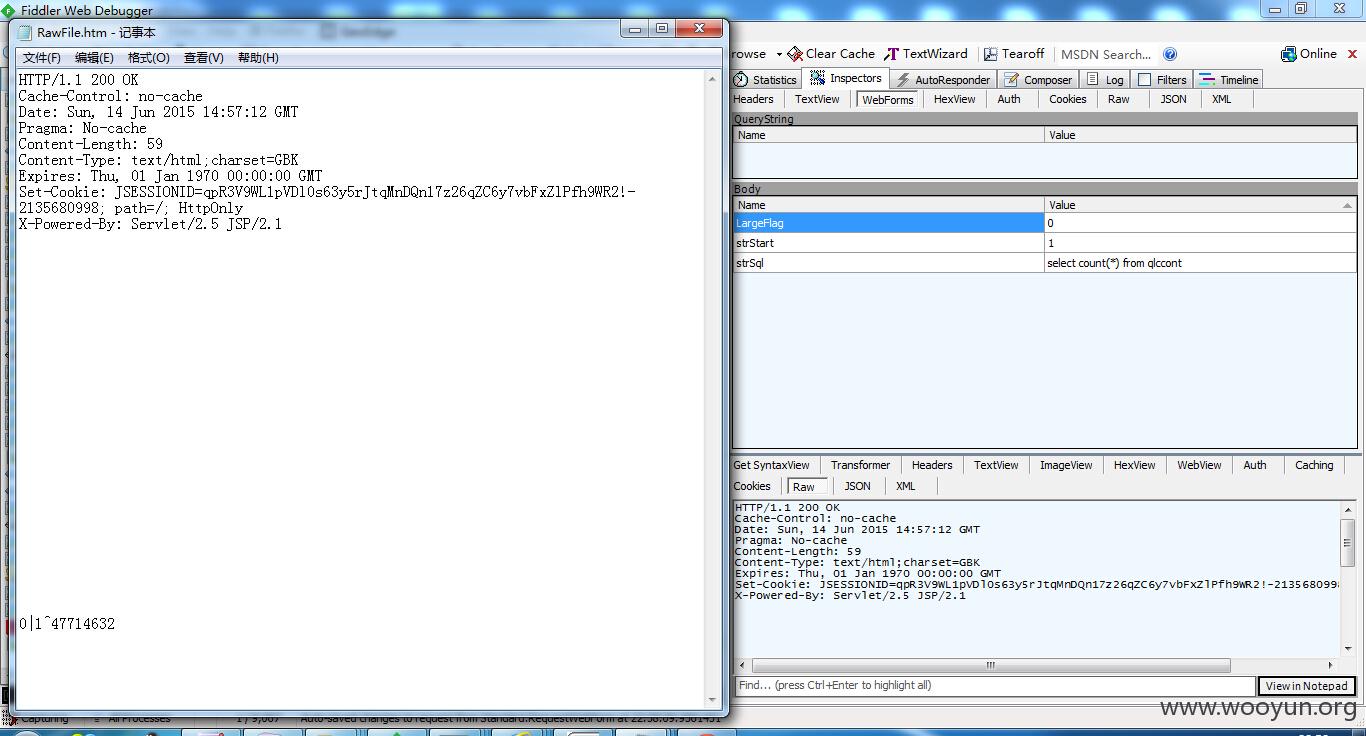Click the Online status indicator
This screenshot has width=1366, height=736.
tap(1309, 54)
